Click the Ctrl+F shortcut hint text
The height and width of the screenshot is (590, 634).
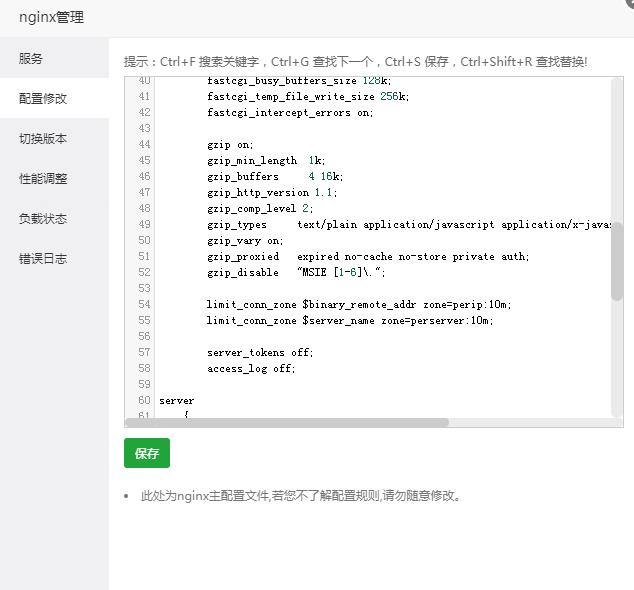(x=209, y=62)
